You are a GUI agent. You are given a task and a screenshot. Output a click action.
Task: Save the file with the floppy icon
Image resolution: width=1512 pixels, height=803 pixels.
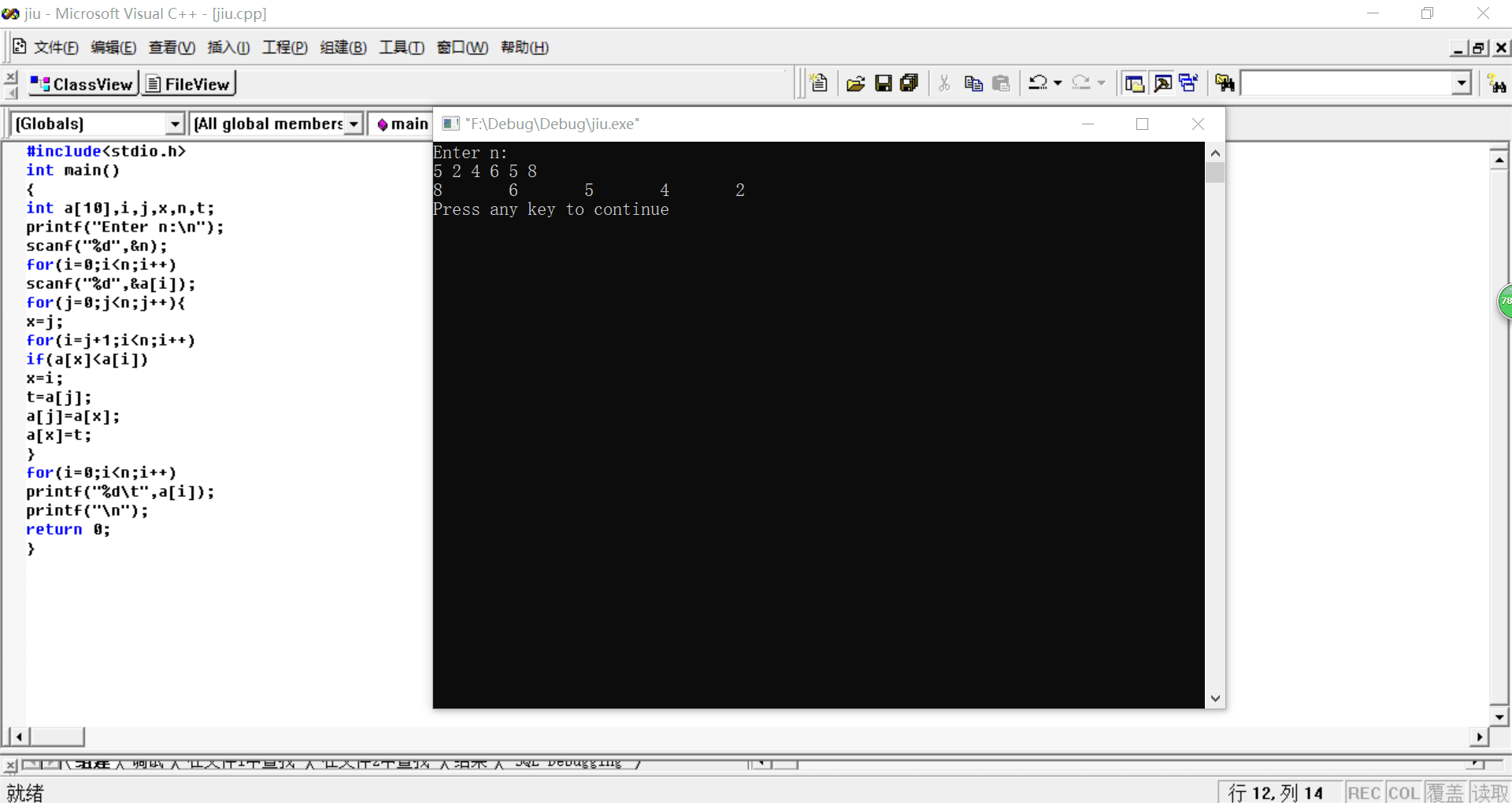[884, 83]
